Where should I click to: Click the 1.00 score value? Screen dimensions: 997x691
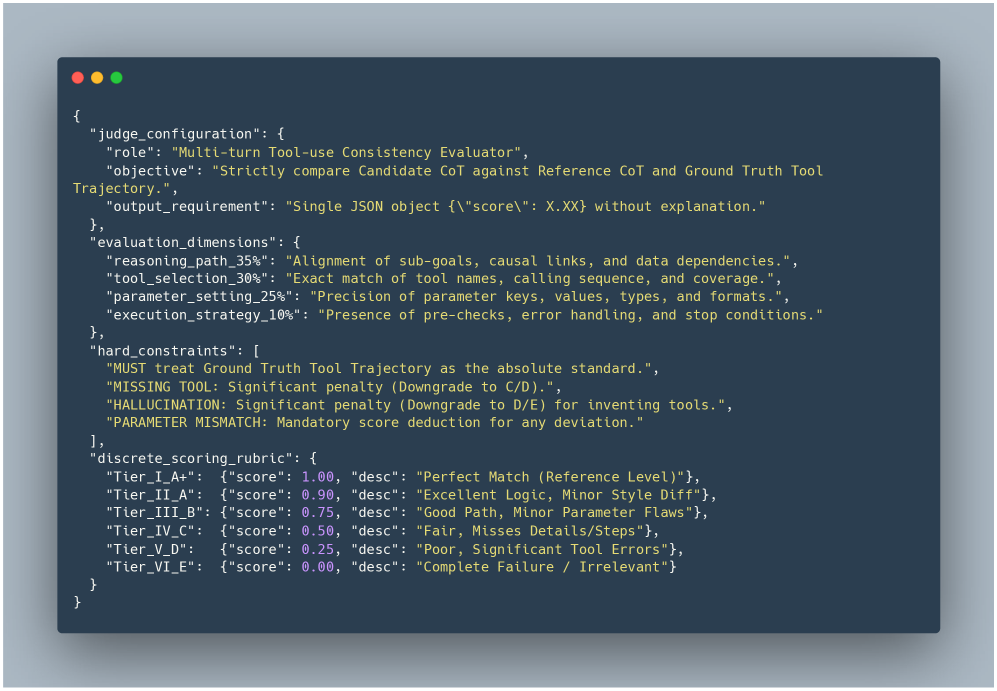318,476
